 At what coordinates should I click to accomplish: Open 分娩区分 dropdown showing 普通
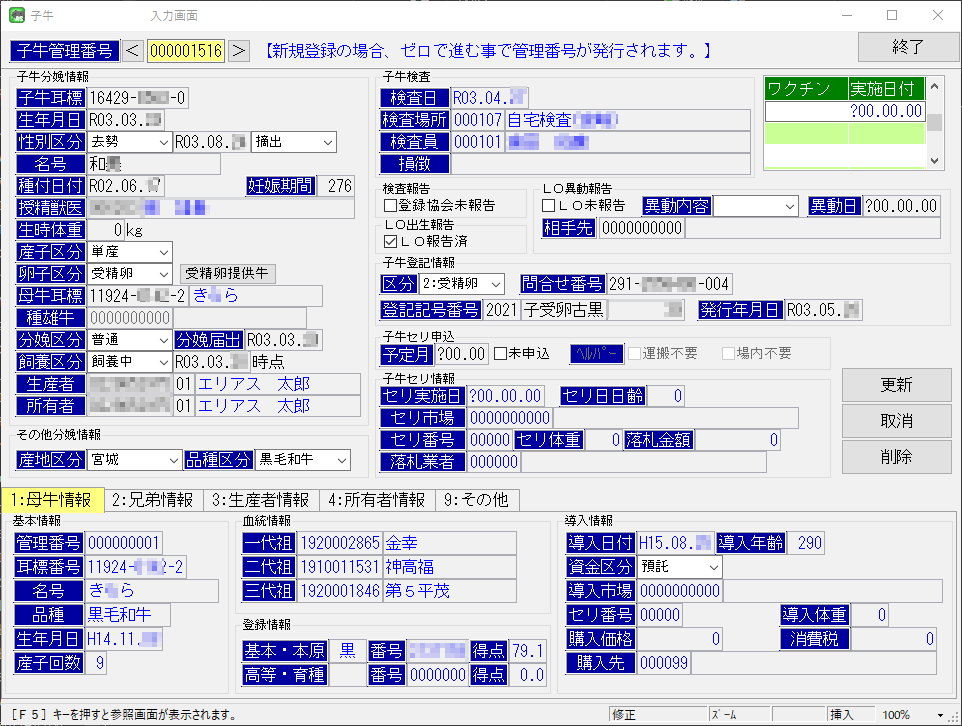pos(129,340)
